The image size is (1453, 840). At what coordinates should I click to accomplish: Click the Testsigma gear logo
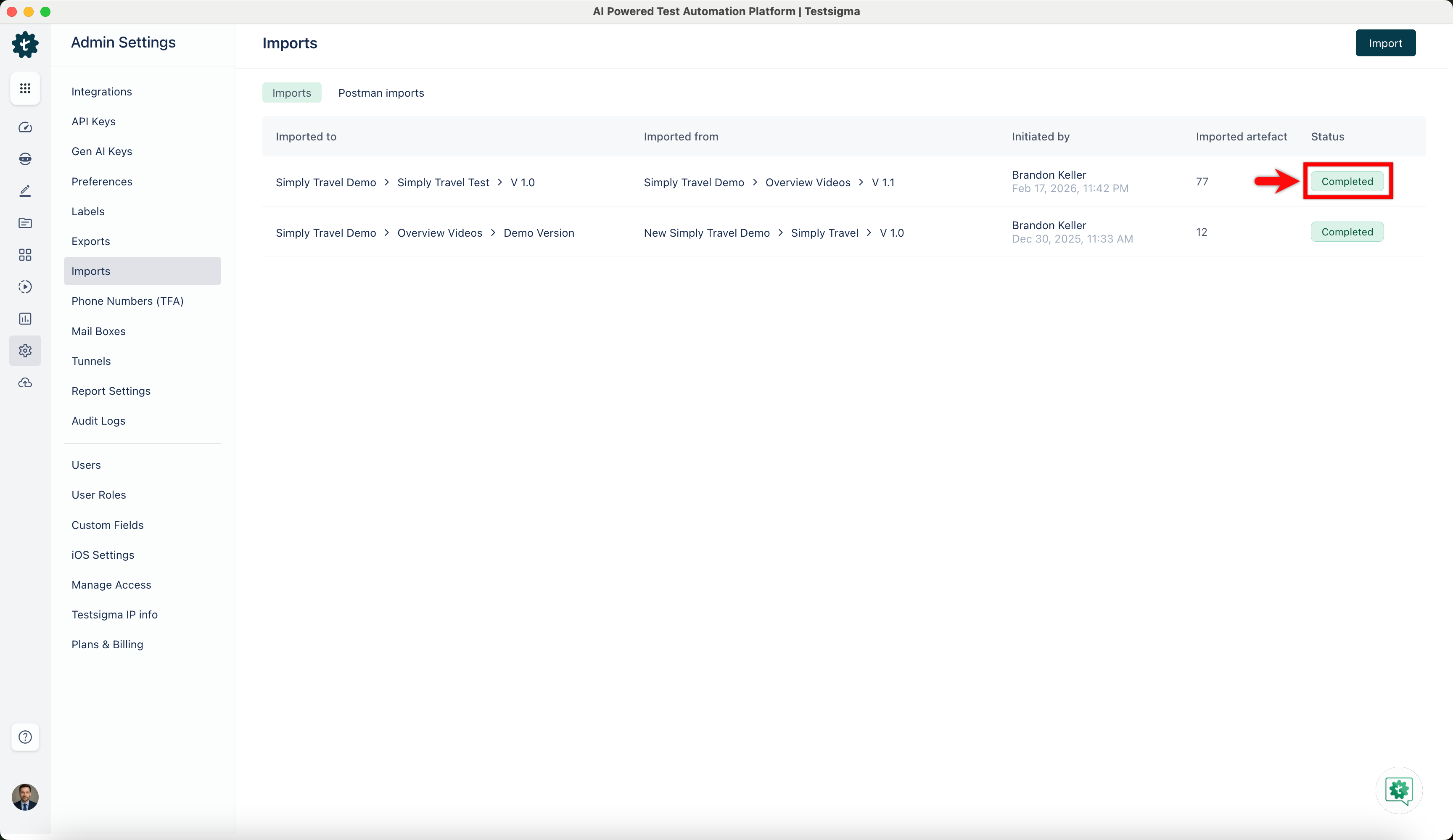point(25,45)
